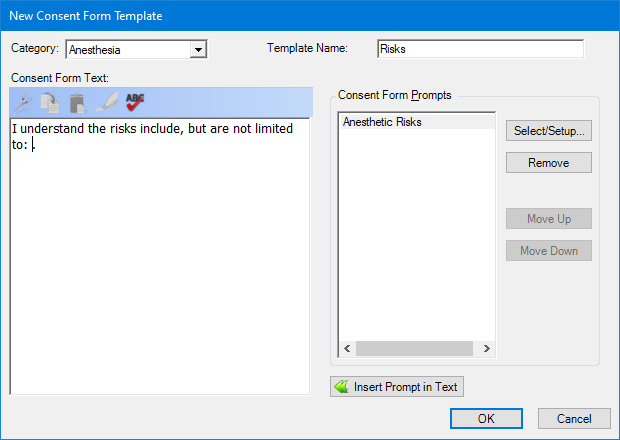The width and height of the screenshot is (620, 440).
Task: Open the Category dropdown arrow
Action: click(198, 49)
